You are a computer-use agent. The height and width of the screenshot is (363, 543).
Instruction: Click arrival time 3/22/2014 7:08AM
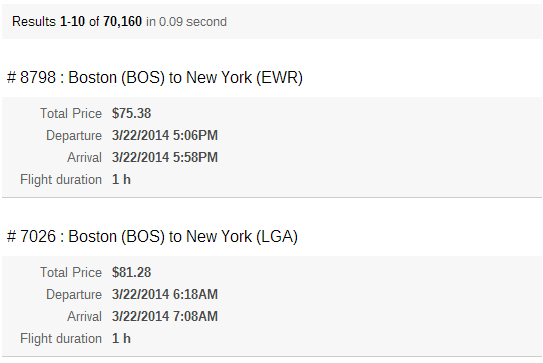tap(165, 317)
